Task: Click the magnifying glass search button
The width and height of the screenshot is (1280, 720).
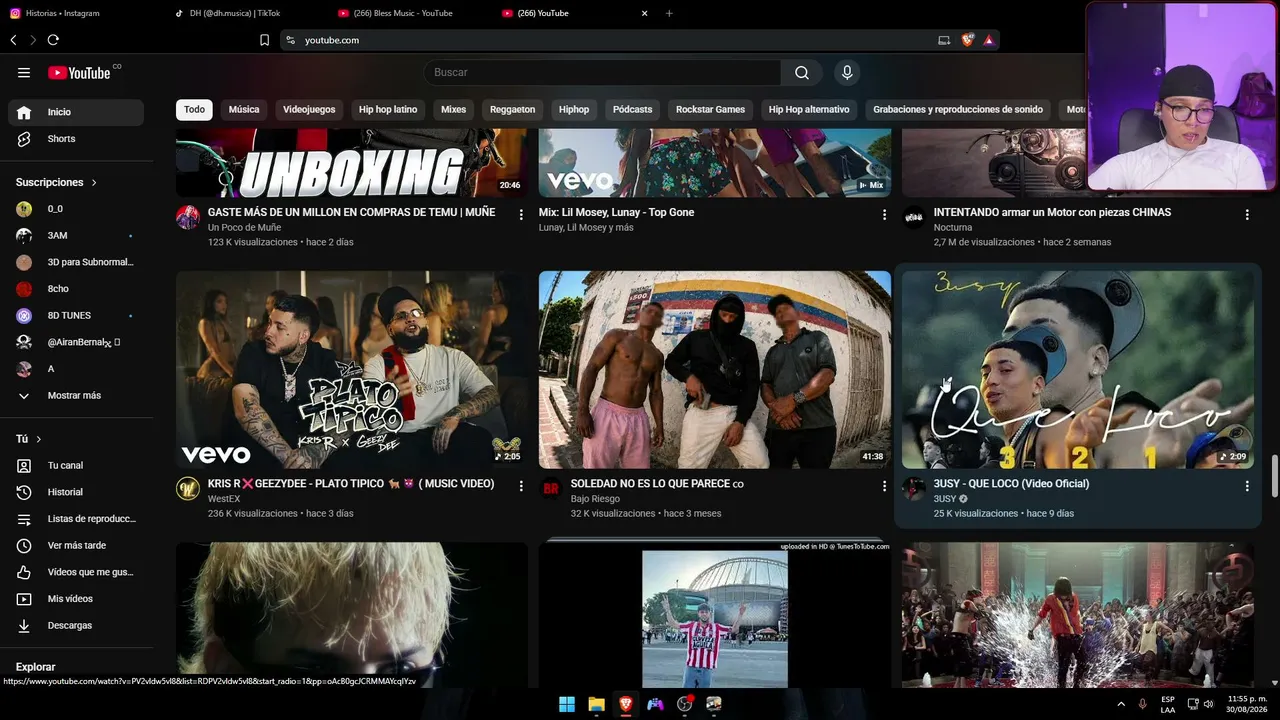Action: point(802,73)
